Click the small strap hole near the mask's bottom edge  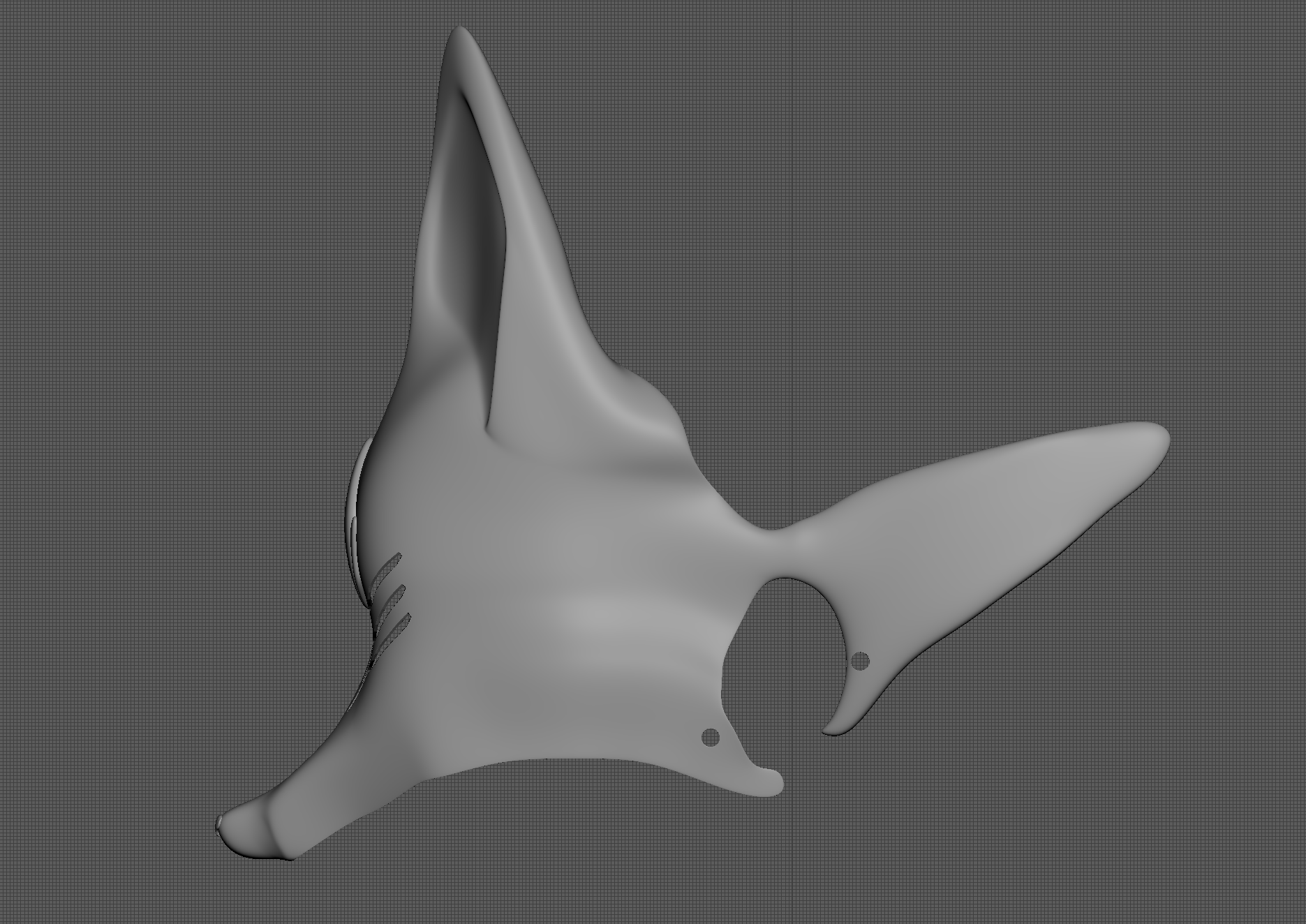coord(711,737)
